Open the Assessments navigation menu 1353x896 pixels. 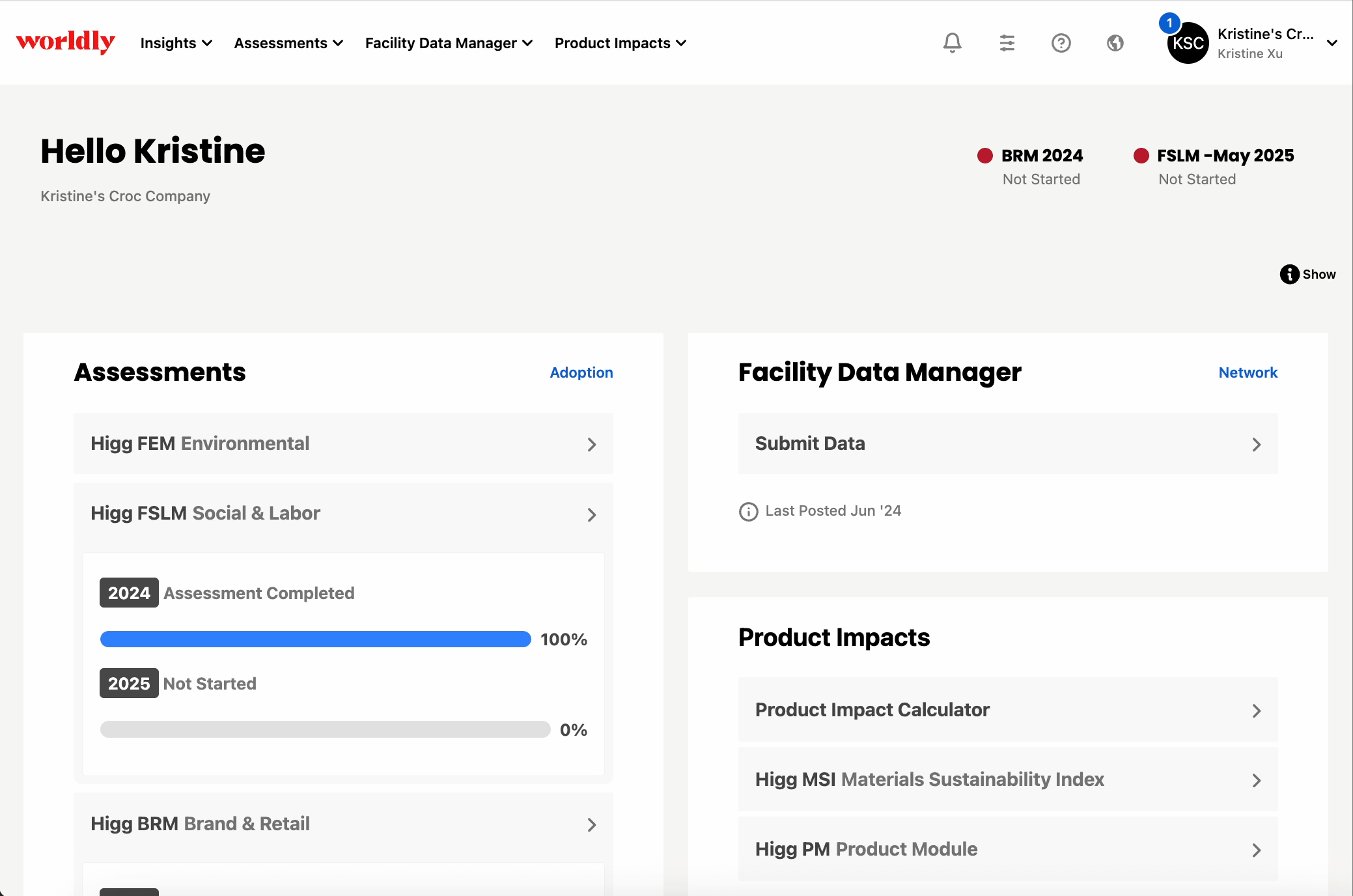[288, 43]
